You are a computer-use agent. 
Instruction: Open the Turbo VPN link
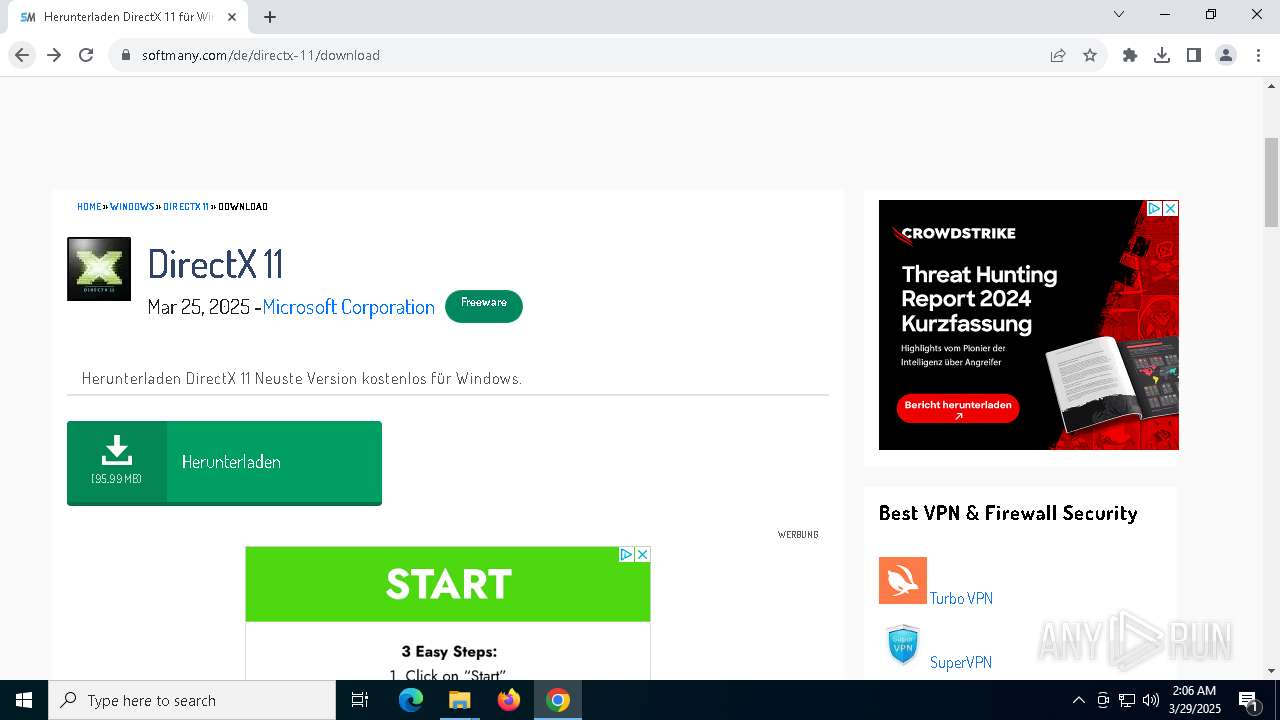pyautogui.click(x=961, y=598)
